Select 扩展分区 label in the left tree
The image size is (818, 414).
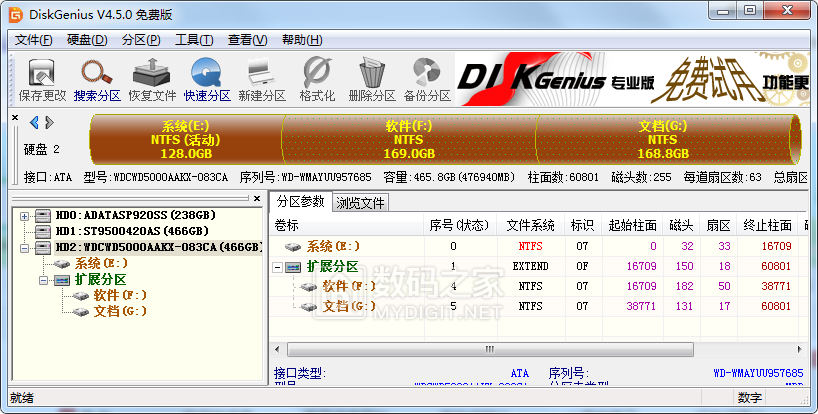(100, 279)
